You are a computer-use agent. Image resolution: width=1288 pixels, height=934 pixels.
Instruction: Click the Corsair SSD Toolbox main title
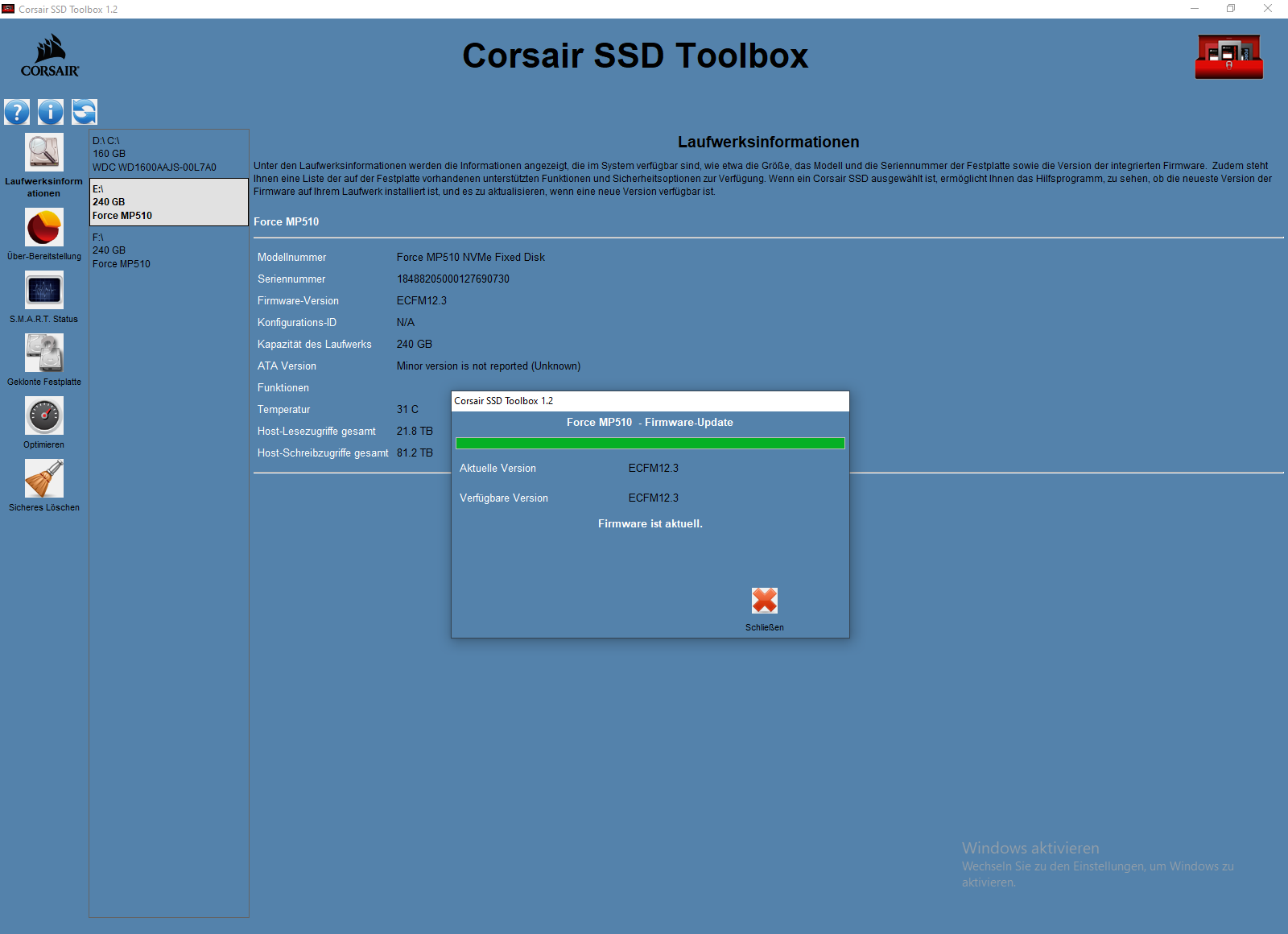[635, 56]
